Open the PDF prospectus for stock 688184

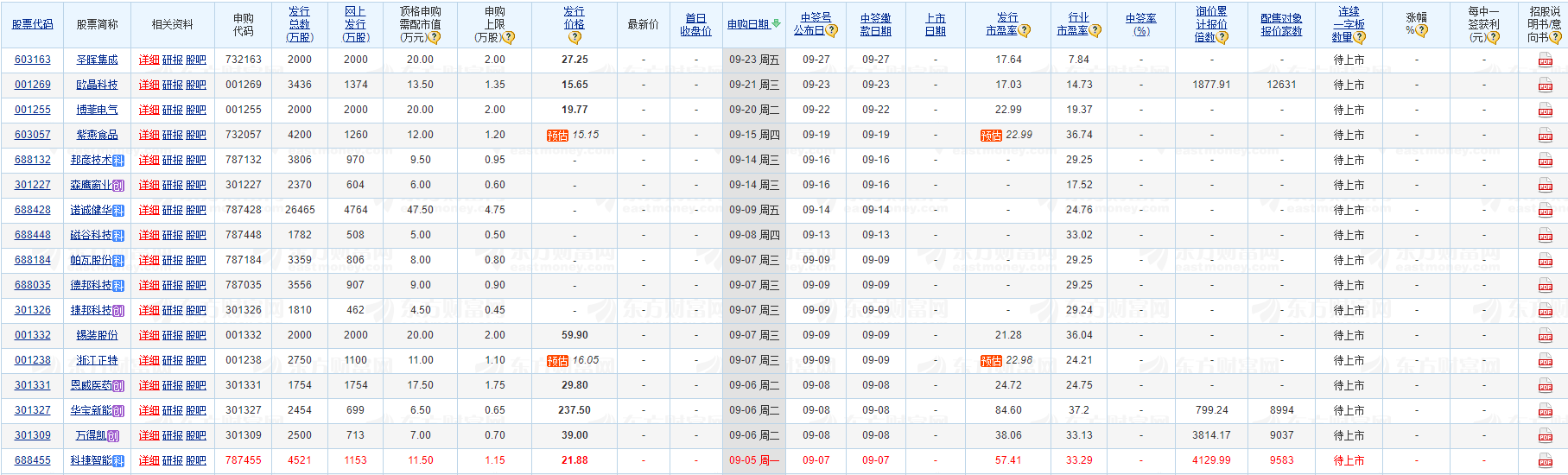pyautogui.click(x=1545, y=262)
